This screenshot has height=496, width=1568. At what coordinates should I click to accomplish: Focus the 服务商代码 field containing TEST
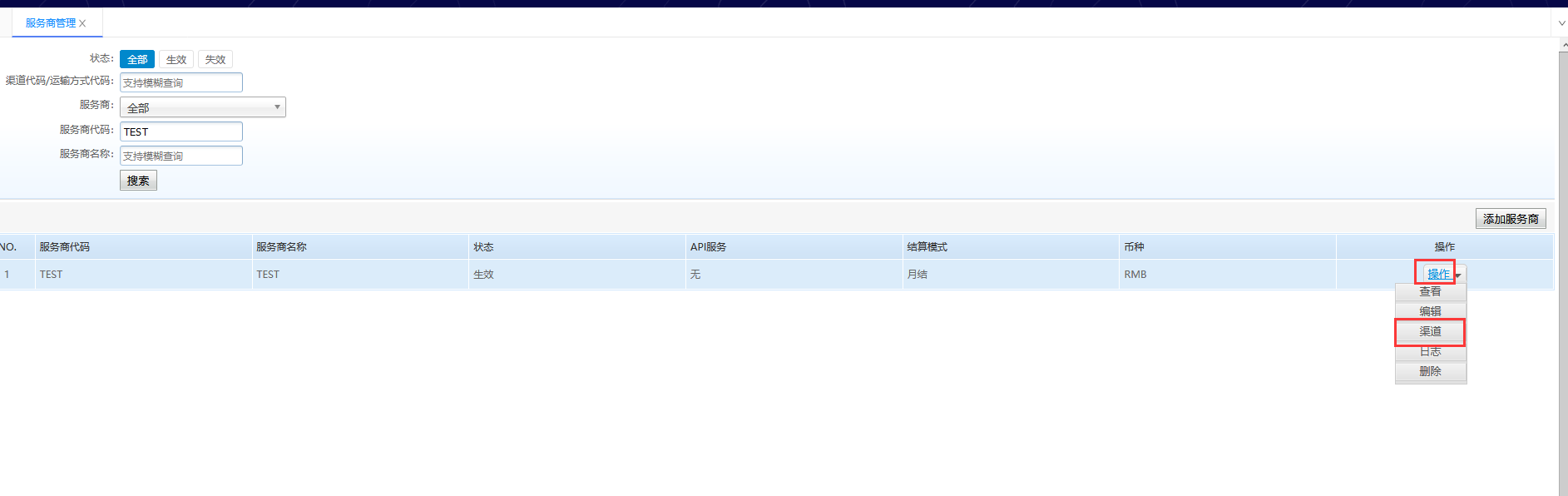pos(181,131)
